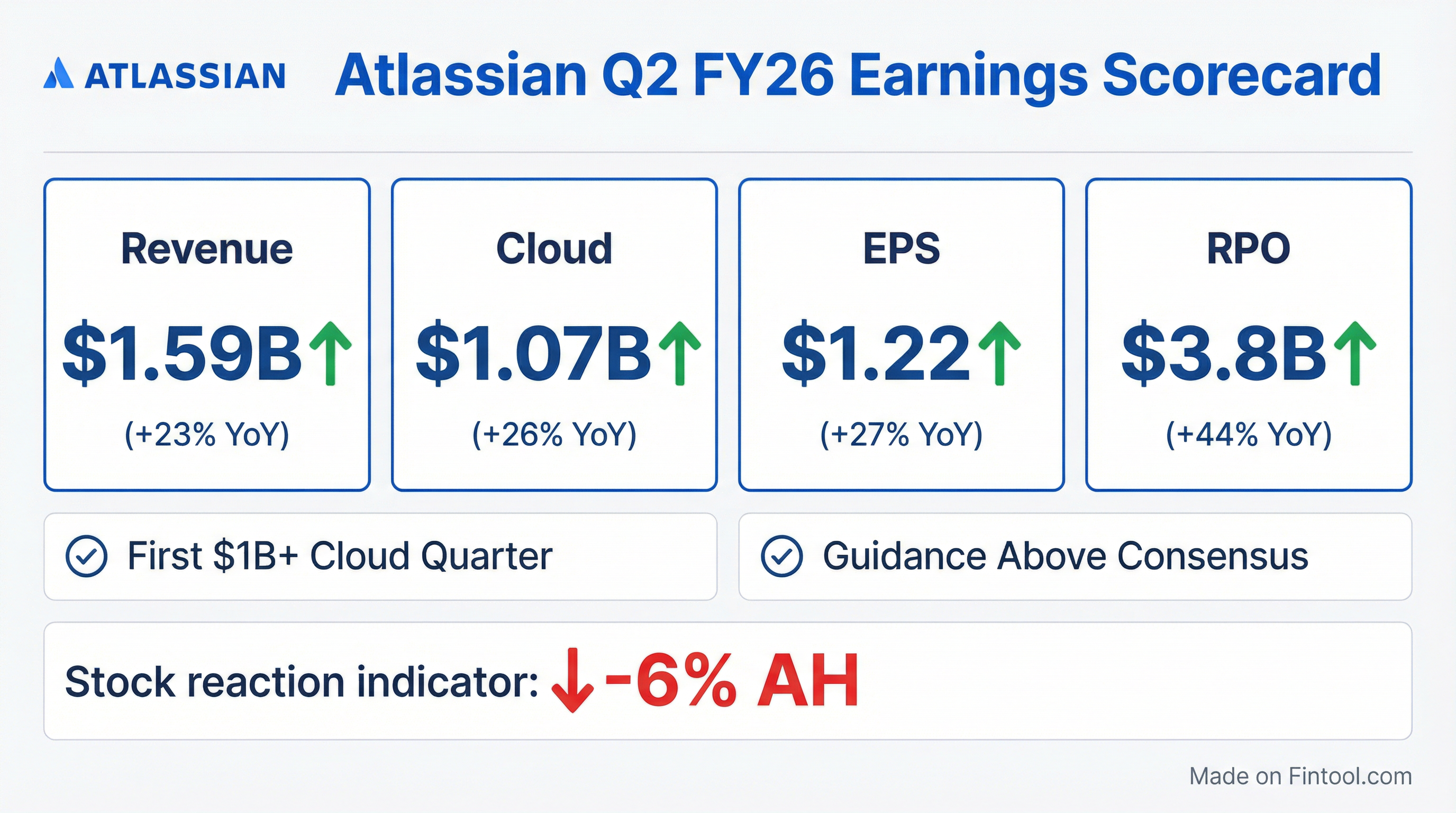Click the RPO card heading
The height and width of the screenshot is (813, 1456).
[x=1249, y=249]
